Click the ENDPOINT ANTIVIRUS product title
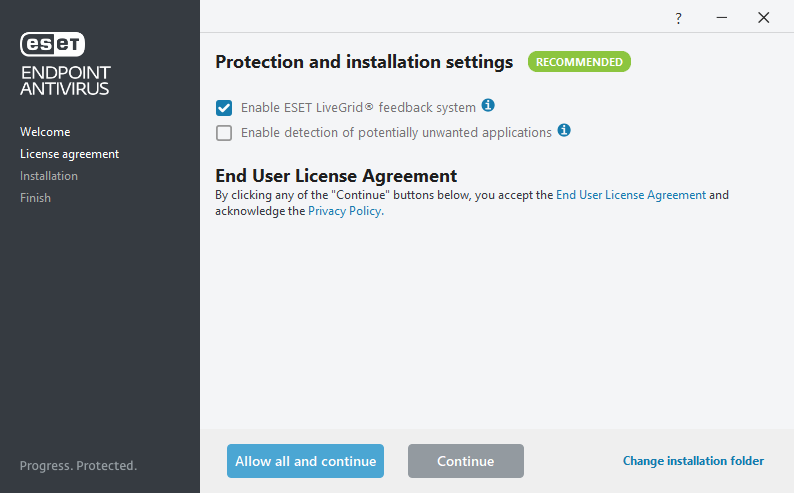794x493 pixels. coord(65,80)
